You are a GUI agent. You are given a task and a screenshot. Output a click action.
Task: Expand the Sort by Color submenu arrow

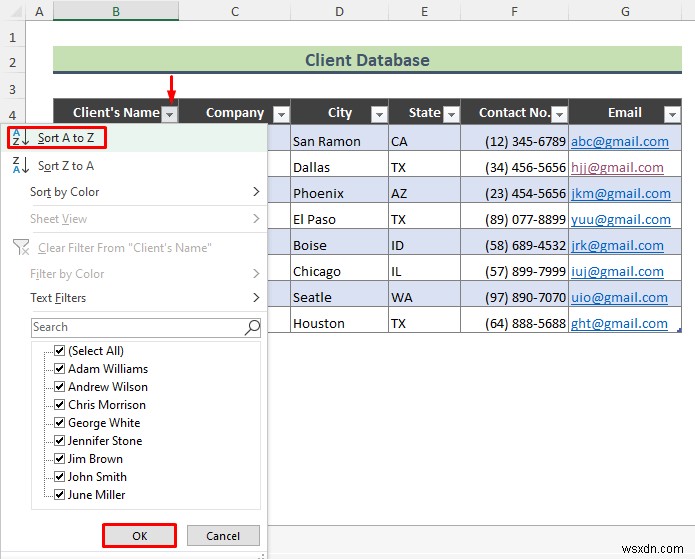point(256,192)
